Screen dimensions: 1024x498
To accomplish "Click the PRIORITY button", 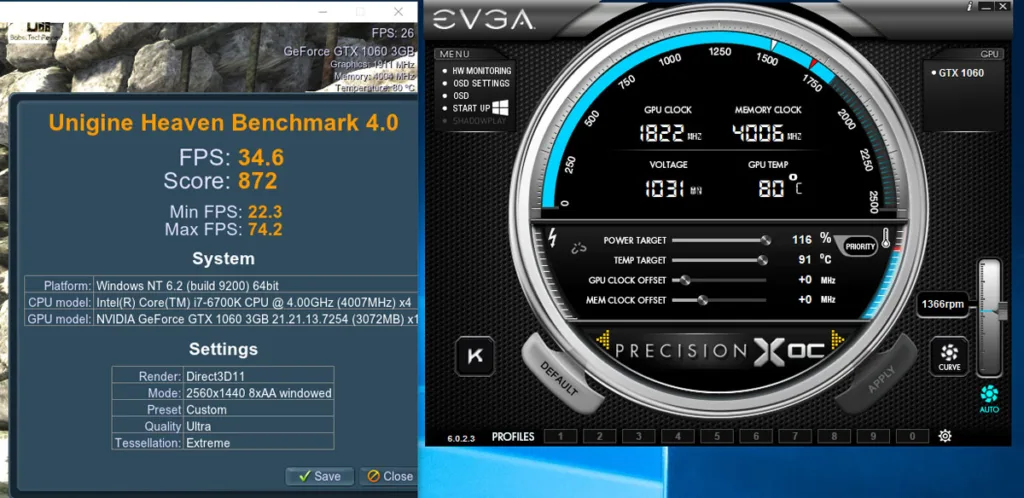I will coord(859,246).
